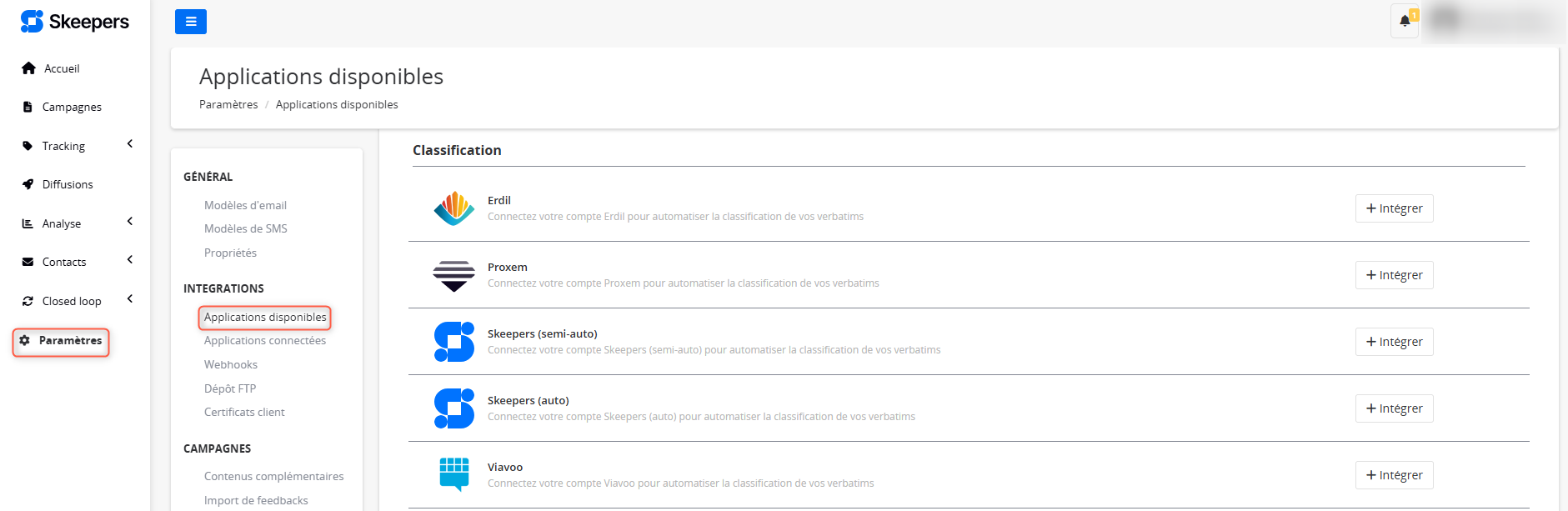
Task: Click the Viavoo app logo
Action: [454, 474]
